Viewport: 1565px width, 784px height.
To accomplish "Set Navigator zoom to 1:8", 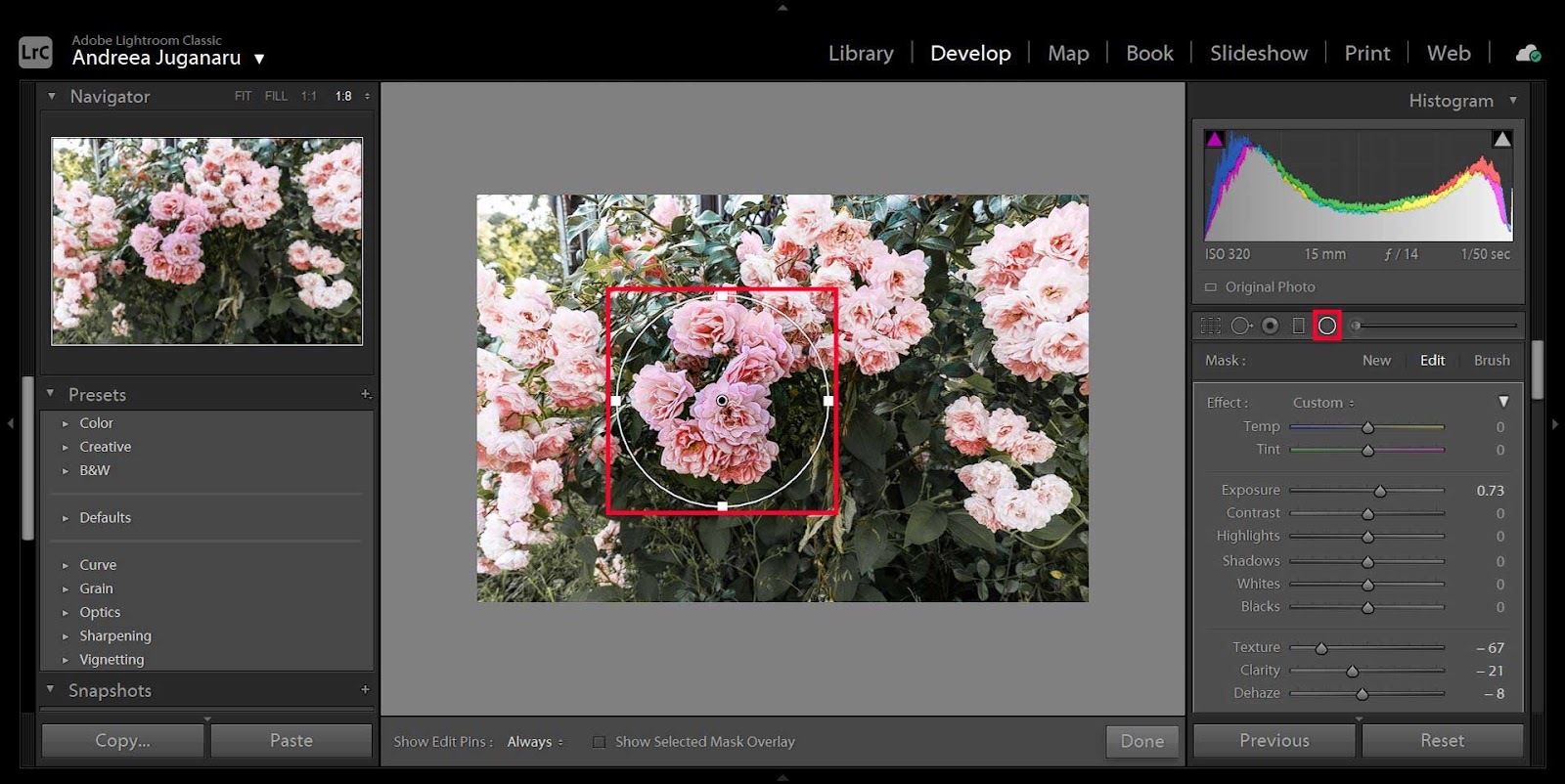I will [x=343, y=96].
